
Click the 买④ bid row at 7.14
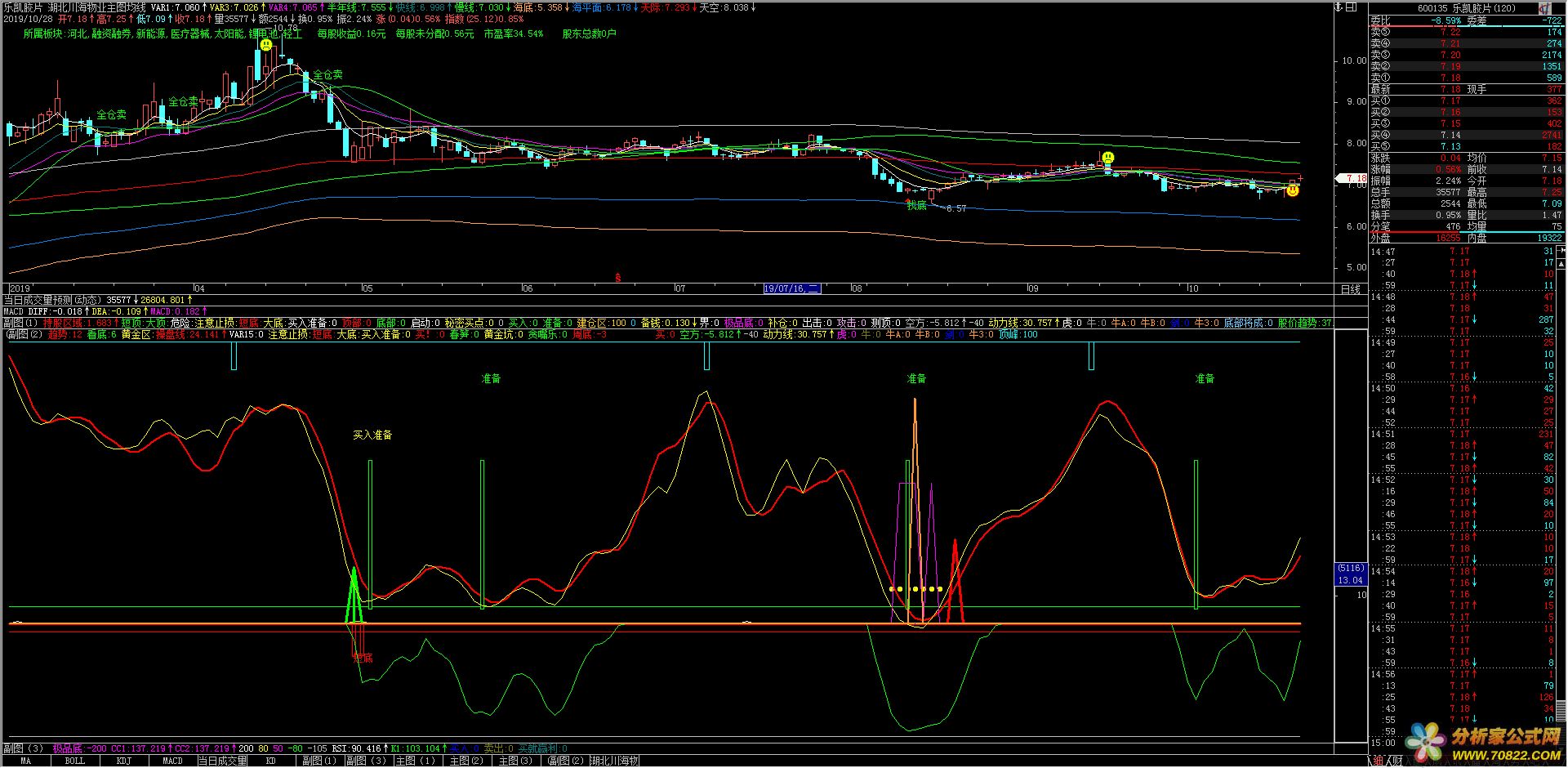pyautogui.click(x=1467, y=135)
